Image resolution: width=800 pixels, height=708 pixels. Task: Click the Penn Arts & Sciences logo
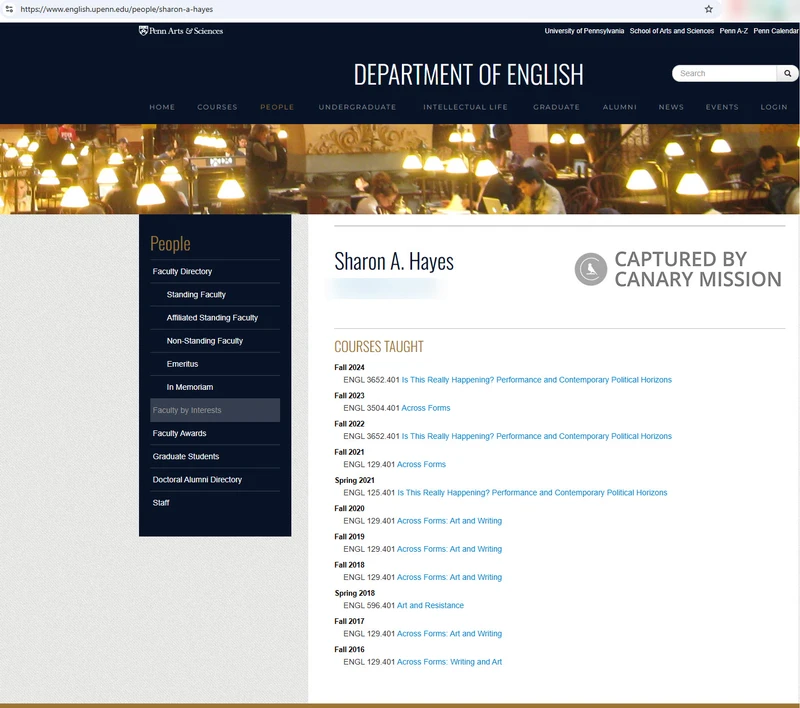(x=181, y=31)
